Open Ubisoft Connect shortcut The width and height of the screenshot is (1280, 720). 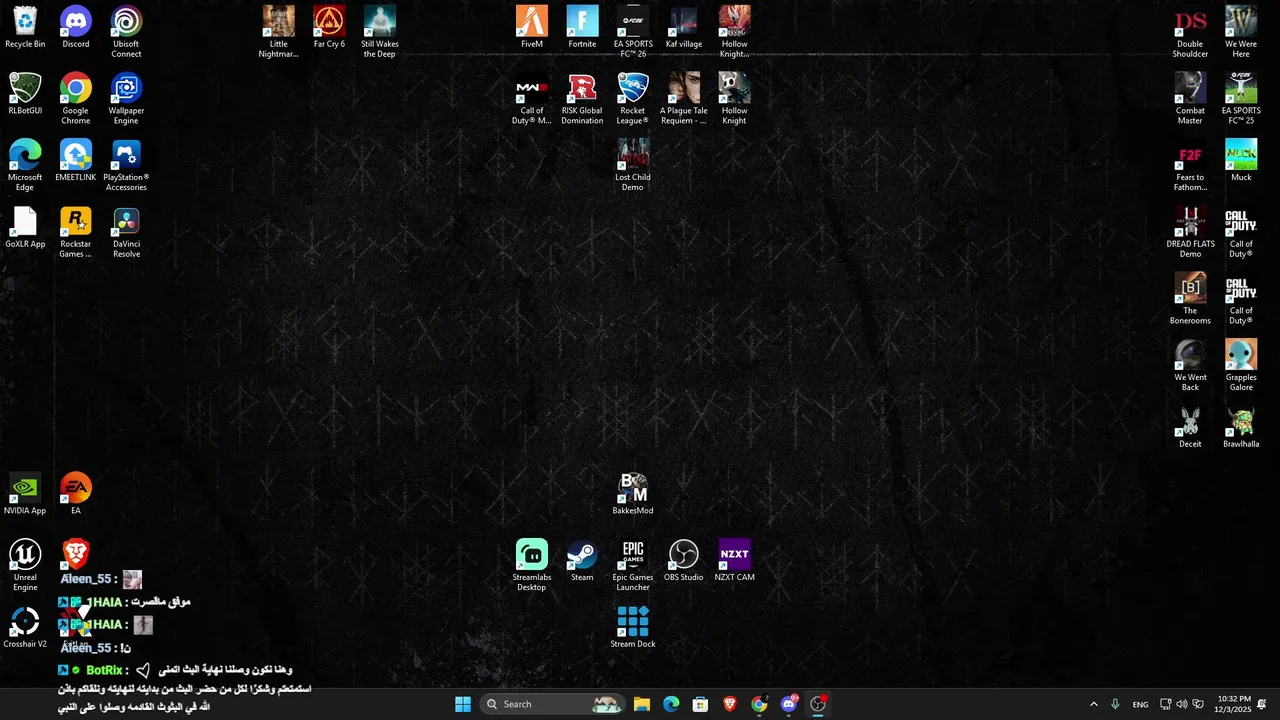126,33
